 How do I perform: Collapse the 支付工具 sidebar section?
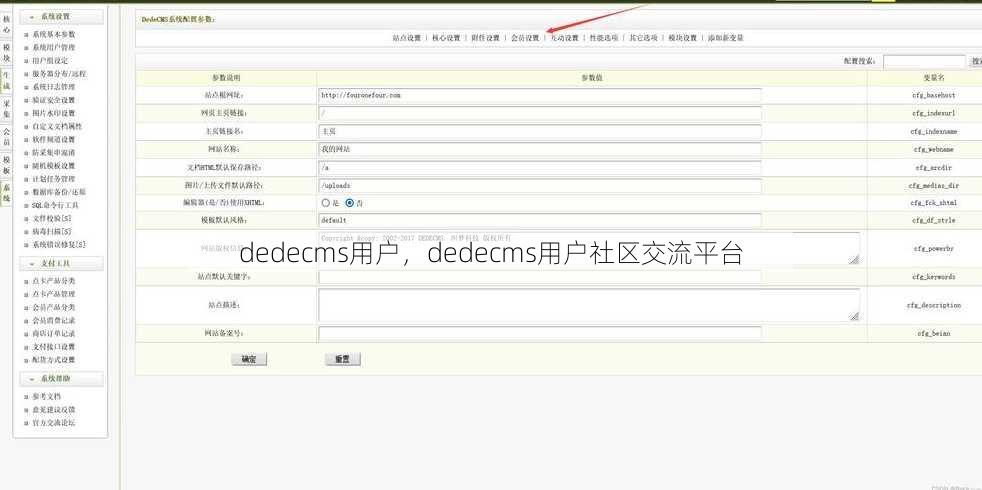point(61,264)
